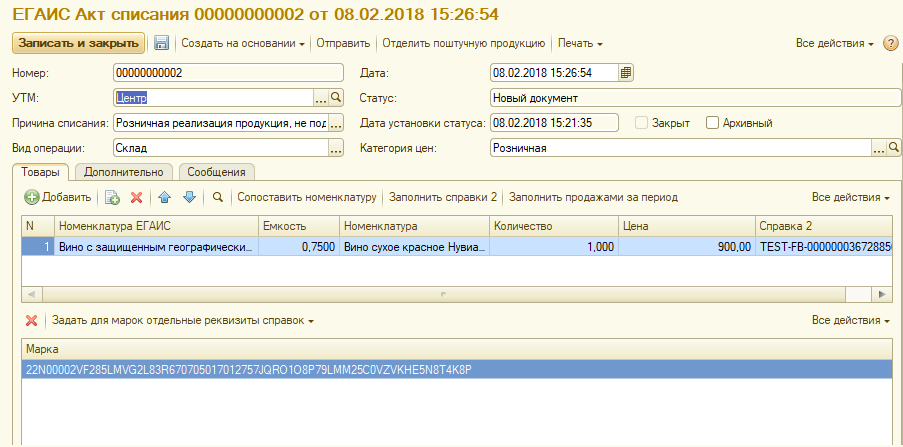Screen dimensions: 903x447
Task: Click the magnifier next to УТМ field
Action: click(337, 98)
